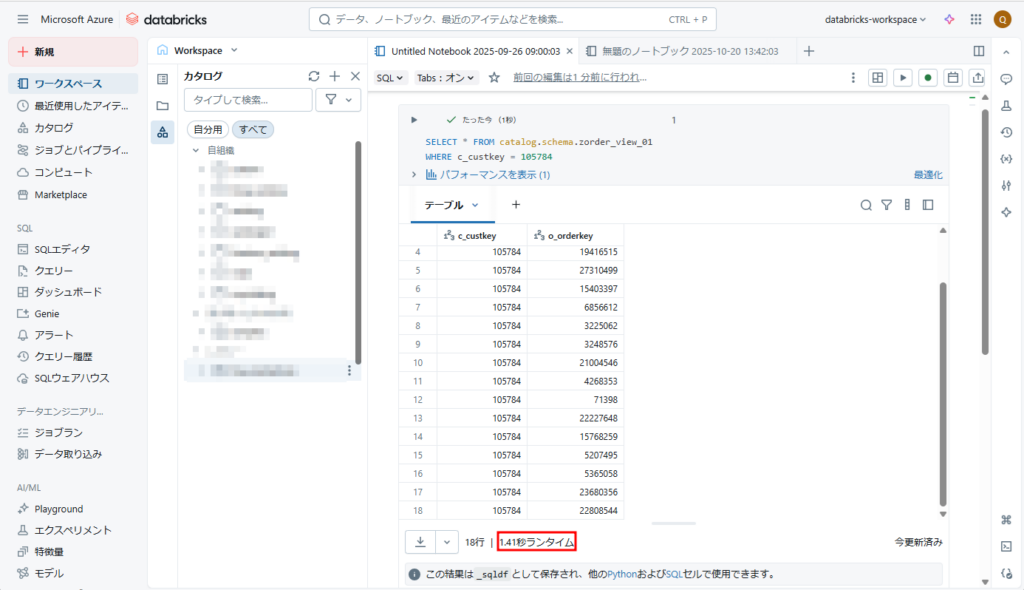1024x590 pixels.
Task: Toggle the Tabs: オン setting
Action: [446, 77]
